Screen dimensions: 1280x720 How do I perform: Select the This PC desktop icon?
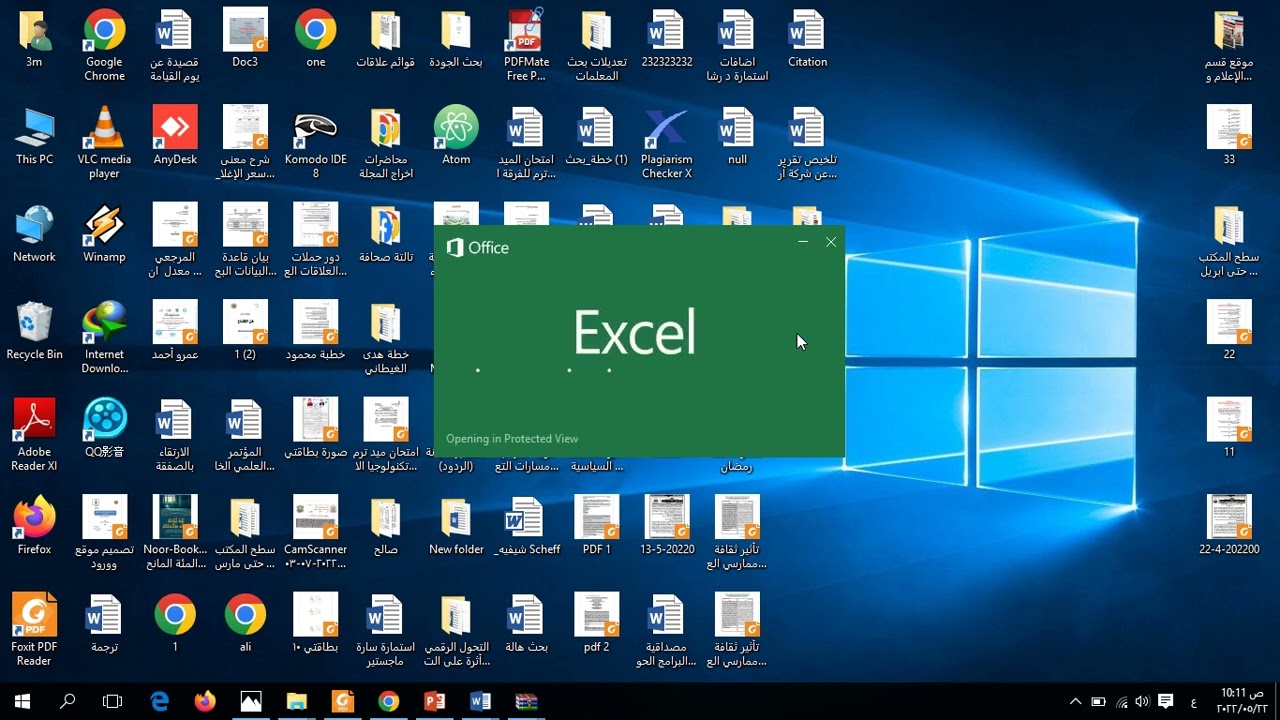click(34, 135)
